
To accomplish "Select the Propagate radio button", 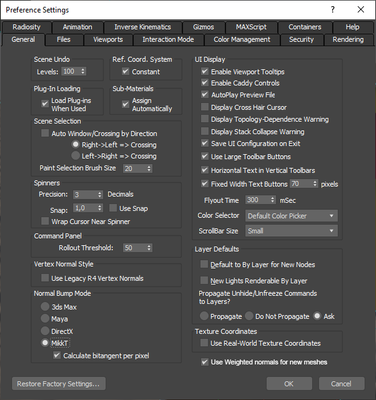I will 204,316.
